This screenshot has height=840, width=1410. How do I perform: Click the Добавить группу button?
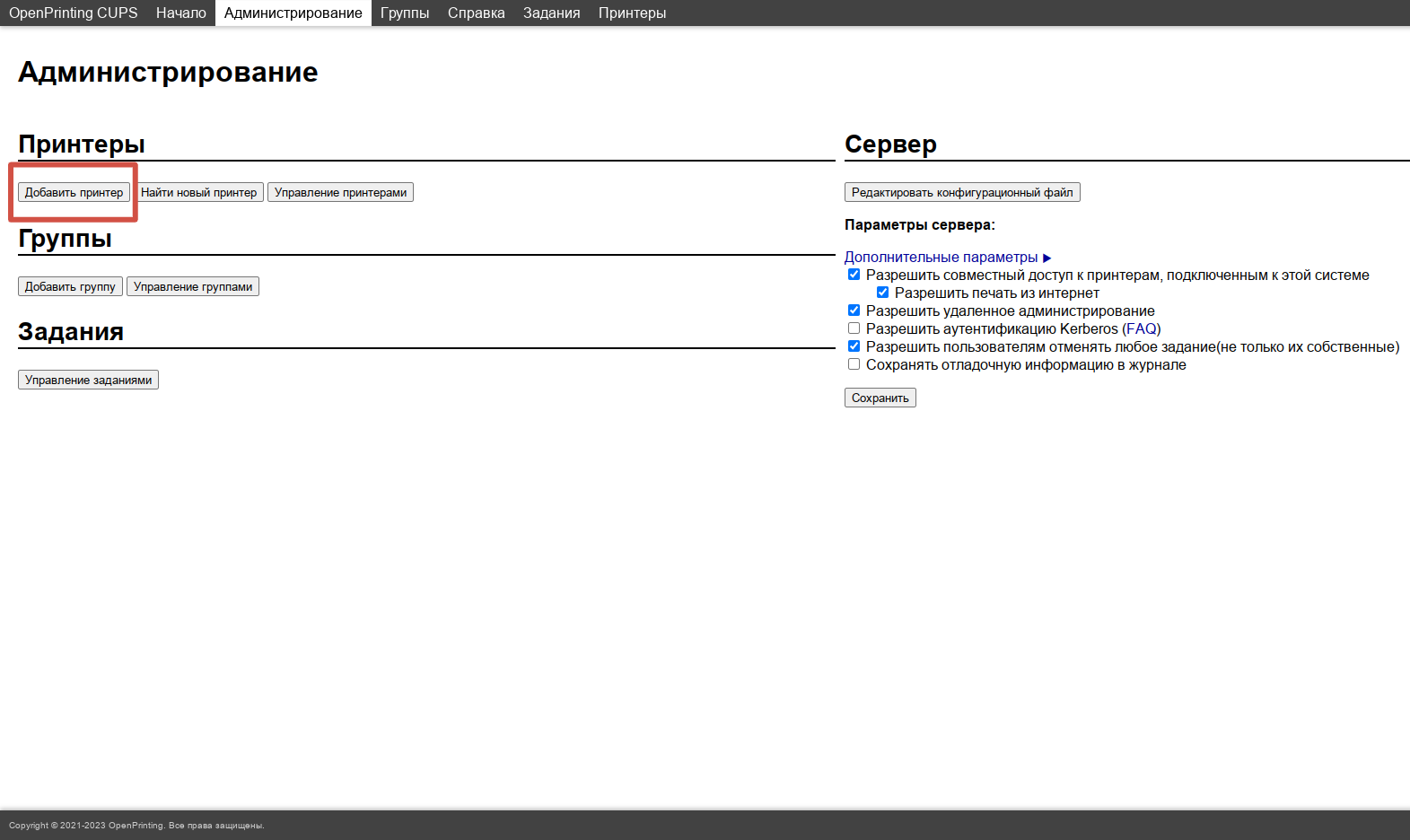[x=70, y=286]
